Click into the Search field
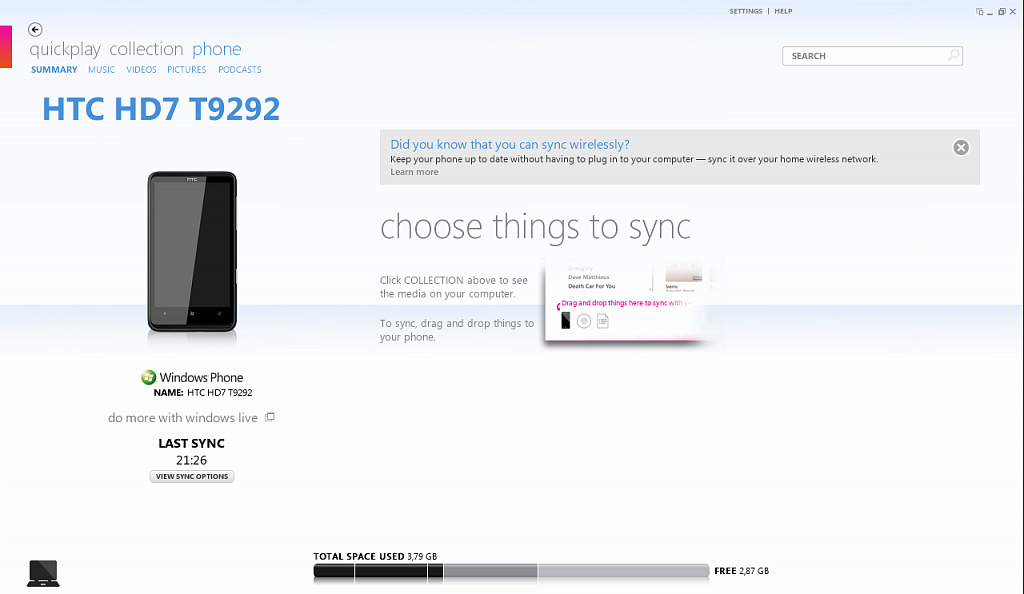This screenshot has width=1024, height=594. pos(872,56)
